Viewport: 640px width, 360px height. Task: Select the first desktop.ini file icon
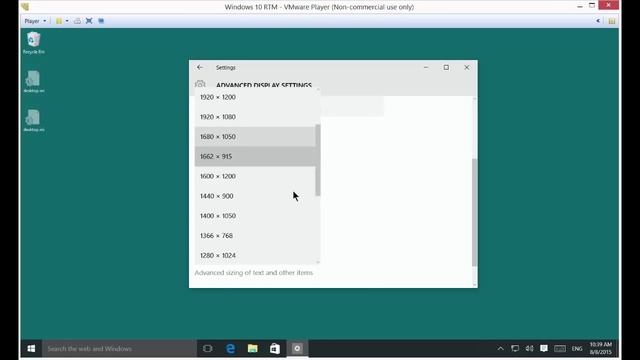click(x=33, y=82)
